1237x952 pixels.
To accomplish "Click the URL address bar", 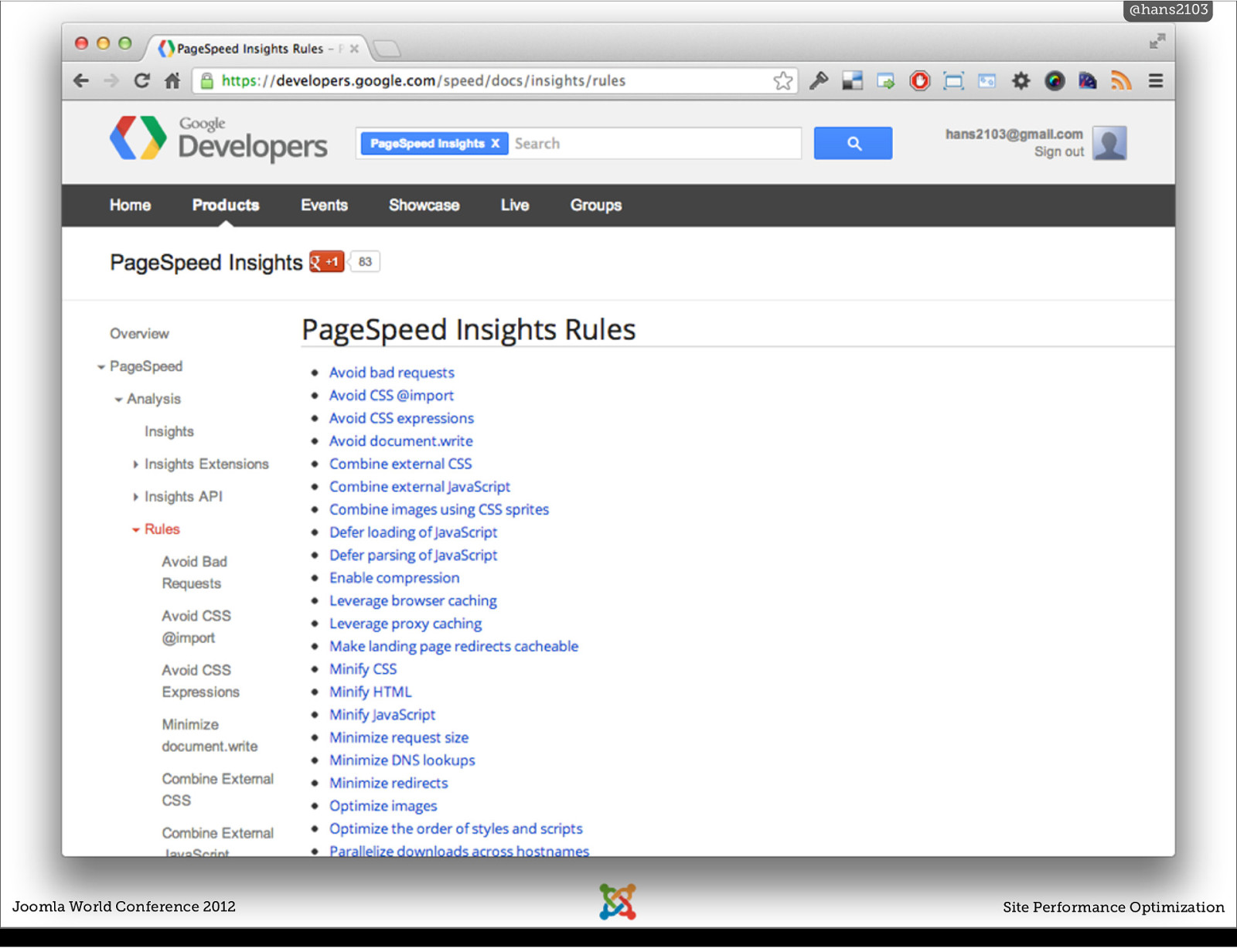I will 495,80.
